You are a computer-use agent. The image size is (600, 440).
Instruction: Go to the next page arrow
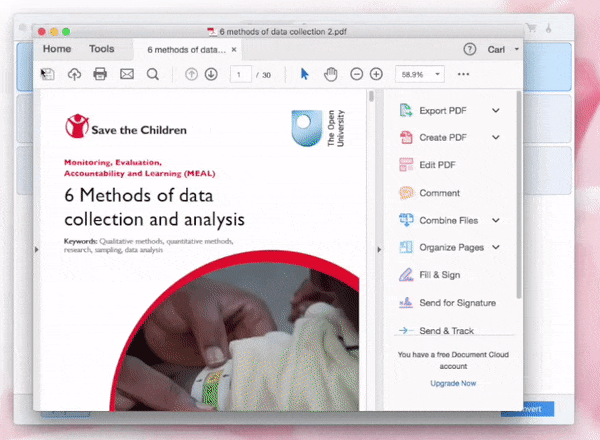pyautogui.click(x=211, y=74)
